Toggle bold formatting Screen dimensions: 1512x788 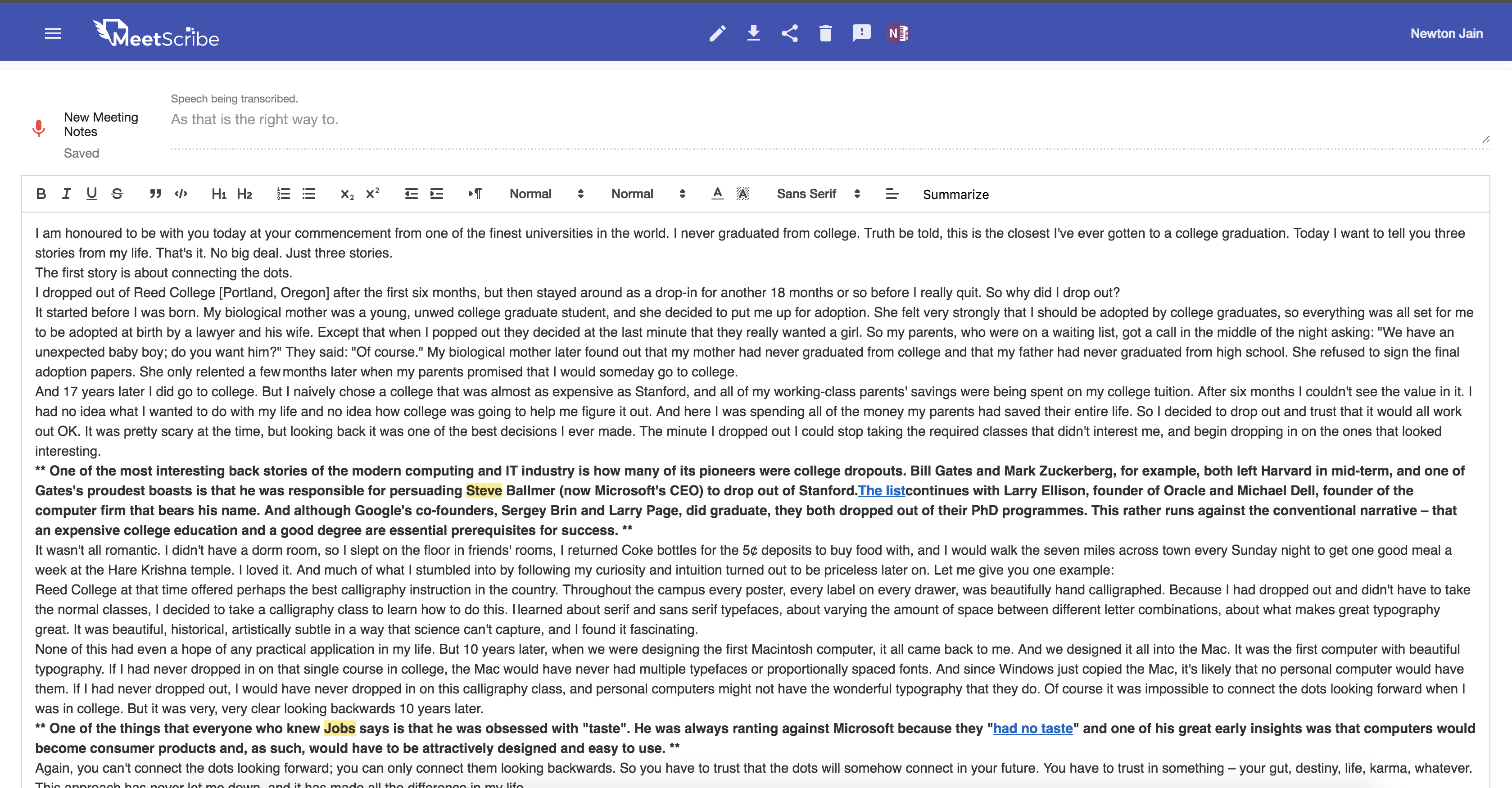click(x=41, y=194)
